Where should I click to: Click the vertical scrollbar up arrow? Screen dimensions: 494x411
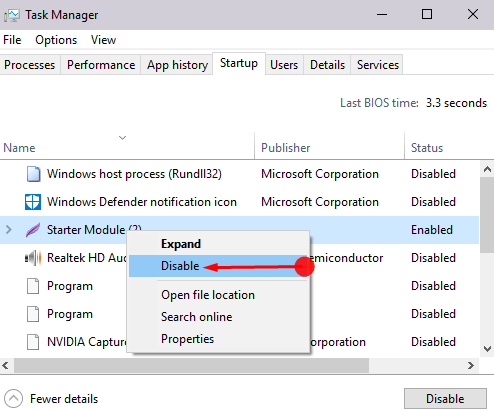(487, 169)
